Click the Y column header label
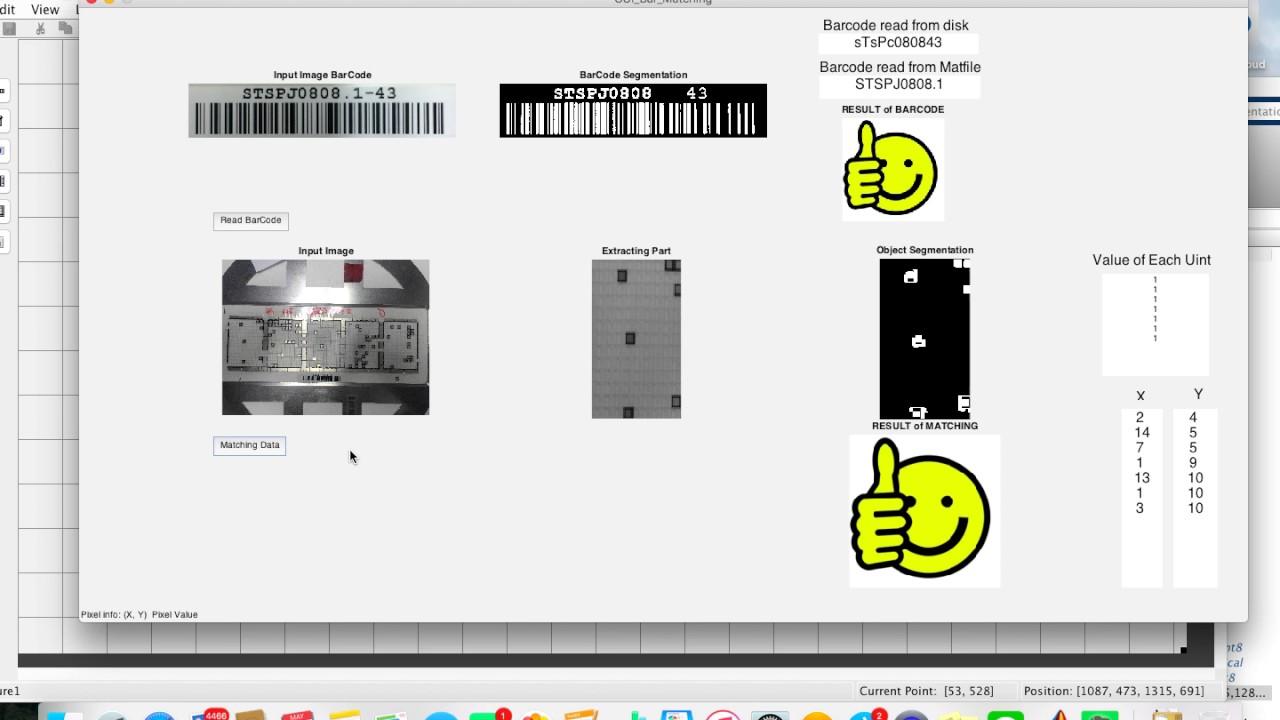Image resolution: width=1280 pixels, height=720 pixels. (1198, 394)
